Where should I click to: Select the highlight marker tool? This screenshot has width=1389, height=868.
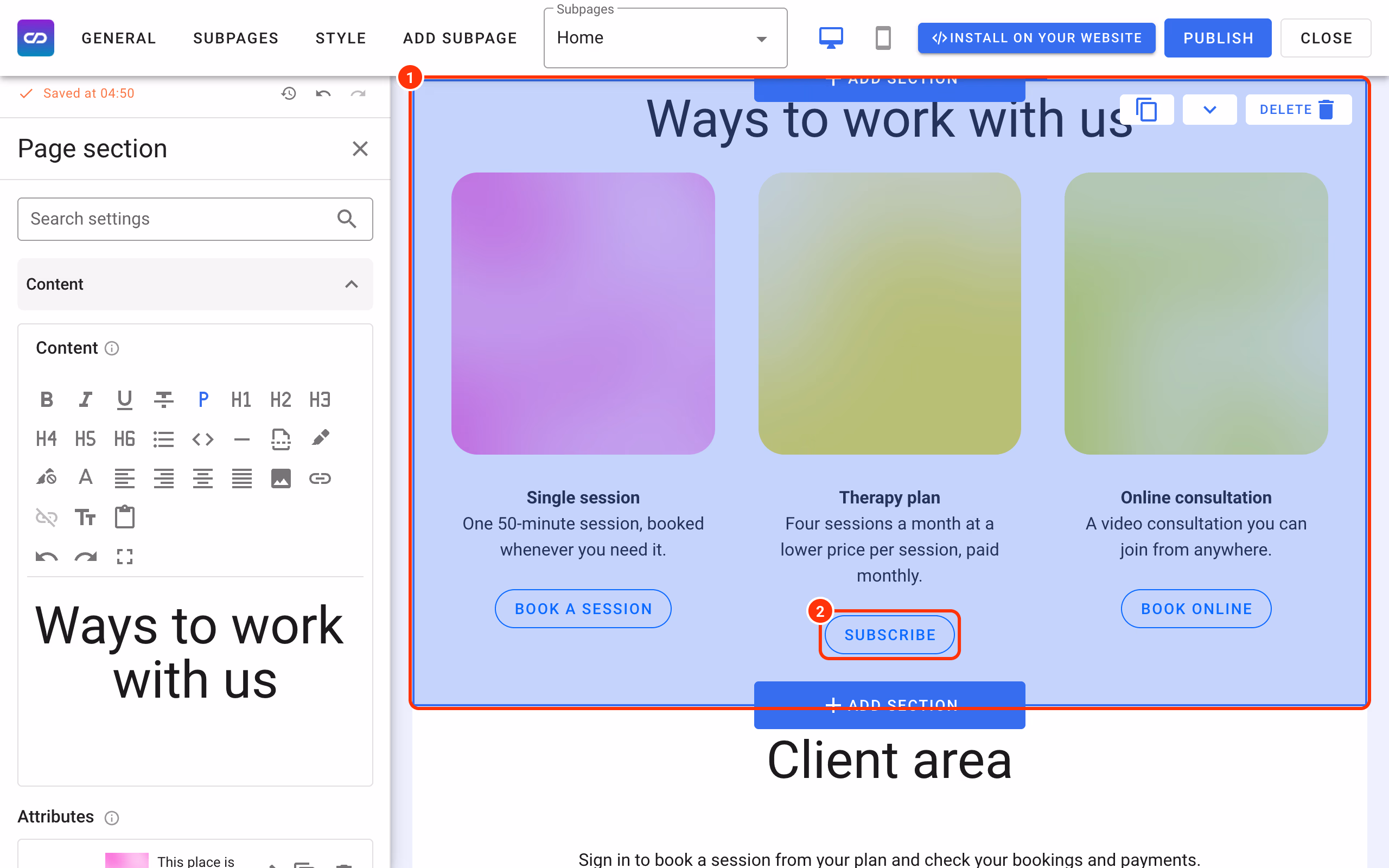(x=320, y=438)
